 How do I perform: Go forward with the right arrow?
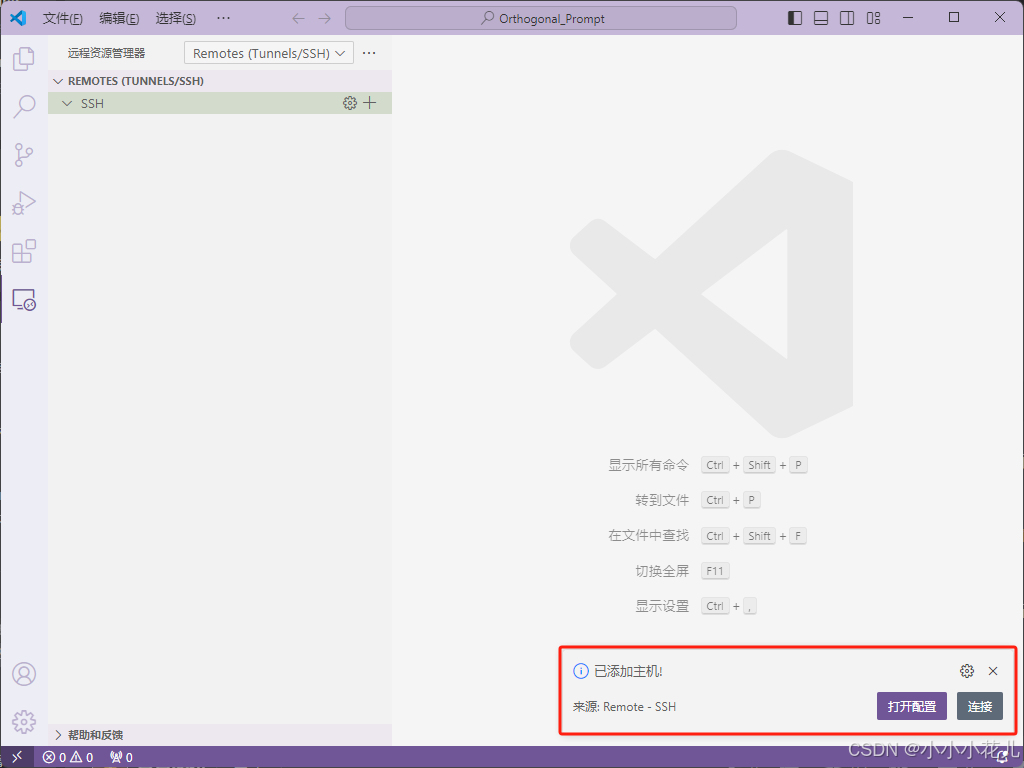tap(325, 18)
